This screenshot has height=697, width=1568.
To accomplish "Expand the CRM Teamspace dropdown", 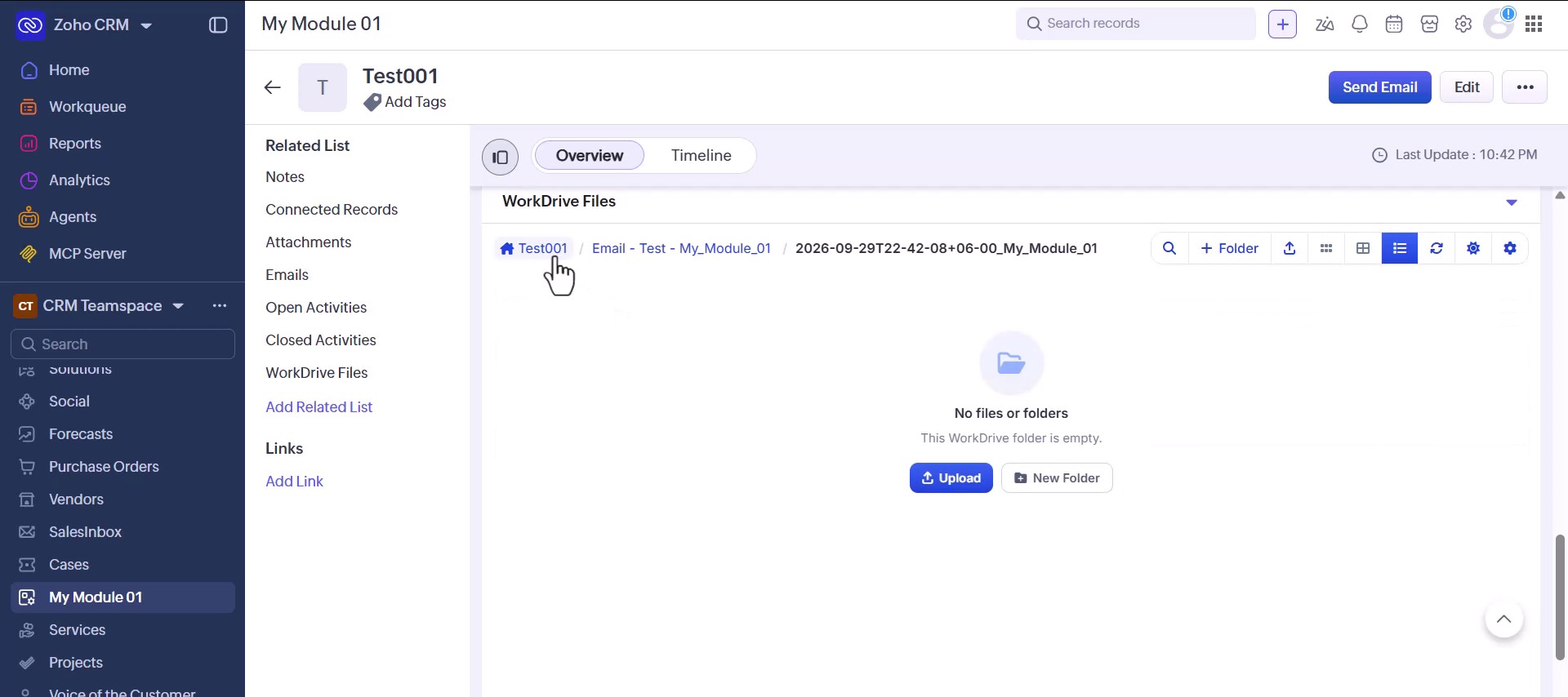I will coord(178,306).
